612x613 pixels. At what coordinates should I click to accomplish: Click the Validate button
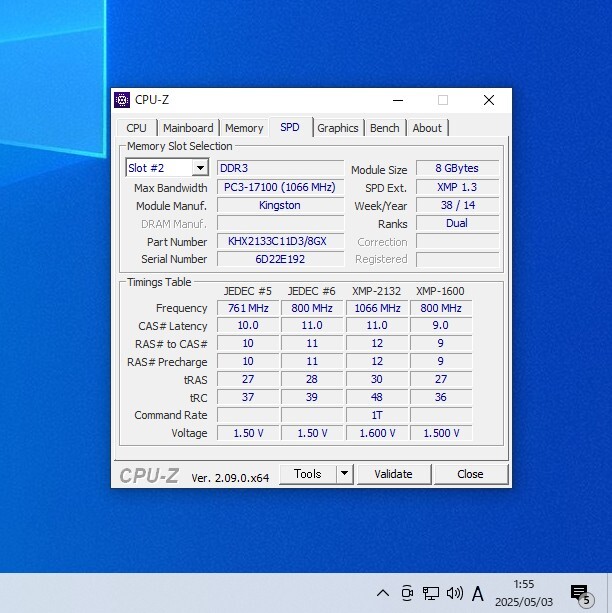(393, 474)
